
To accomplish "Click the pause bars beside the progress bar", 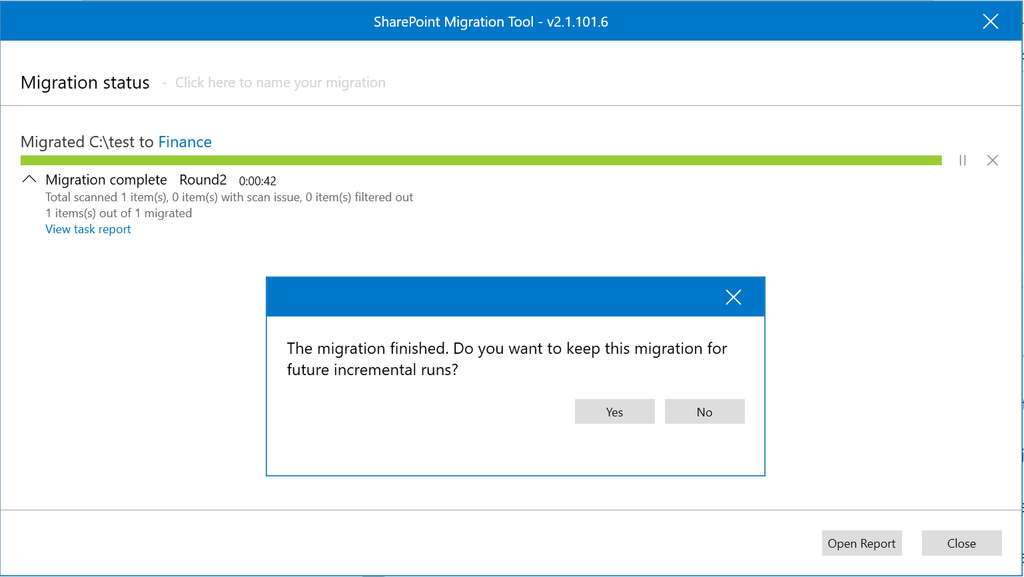I will (x=962, y=160).
